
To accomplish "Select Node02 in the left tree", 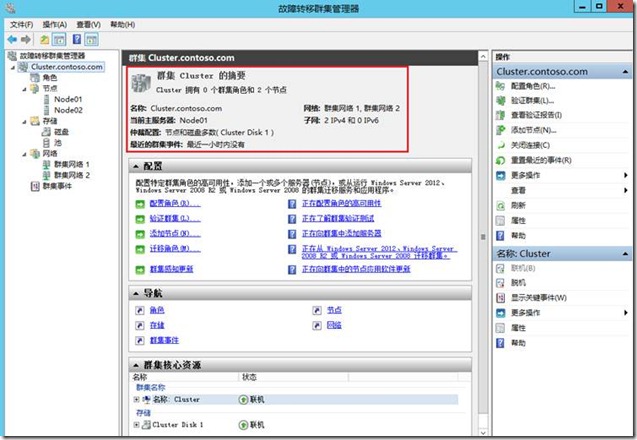I will [x=68, y=110].
